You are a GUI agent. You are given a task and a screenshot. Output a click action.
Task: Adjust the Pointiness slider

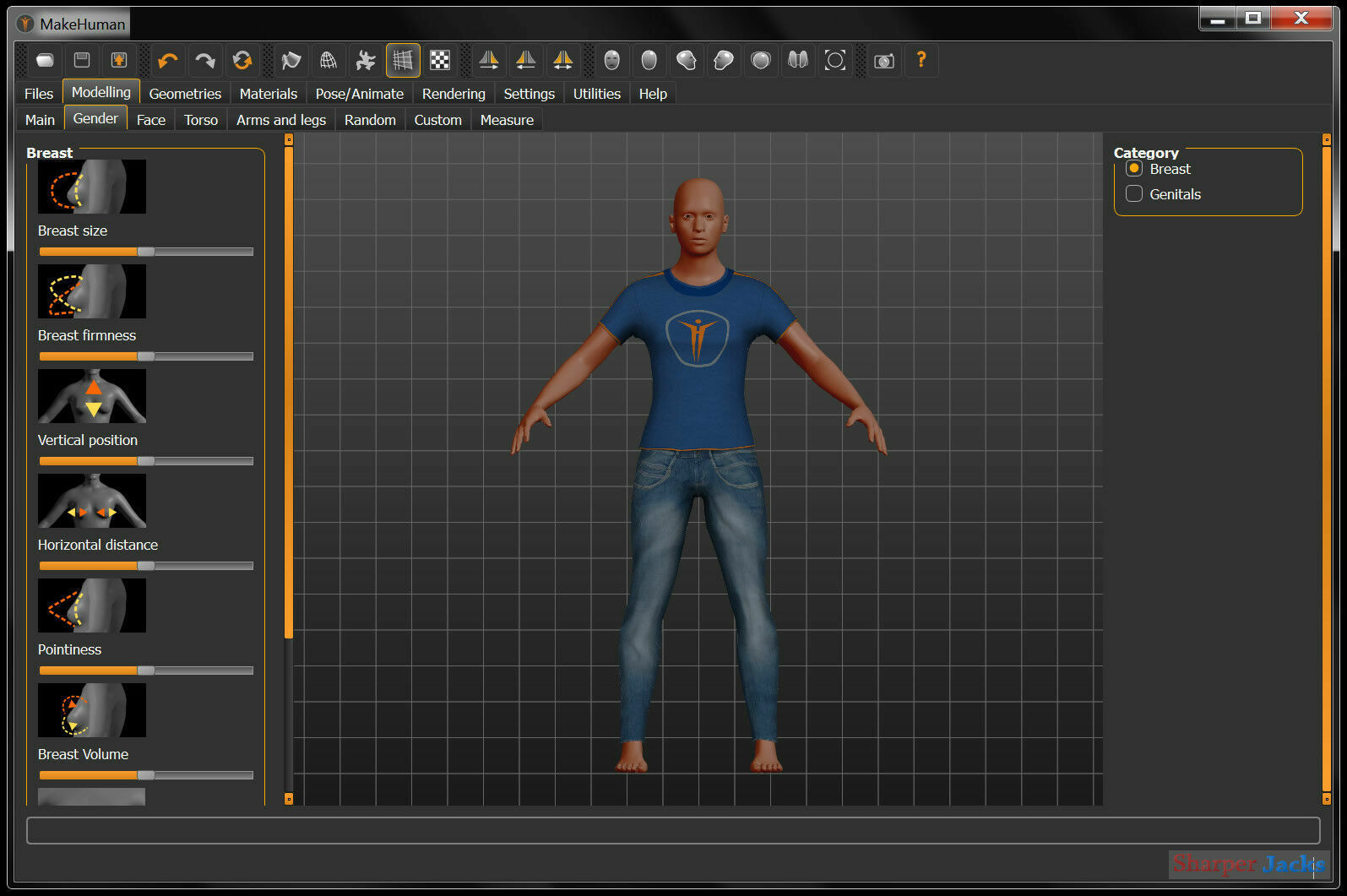pos(146,671)
